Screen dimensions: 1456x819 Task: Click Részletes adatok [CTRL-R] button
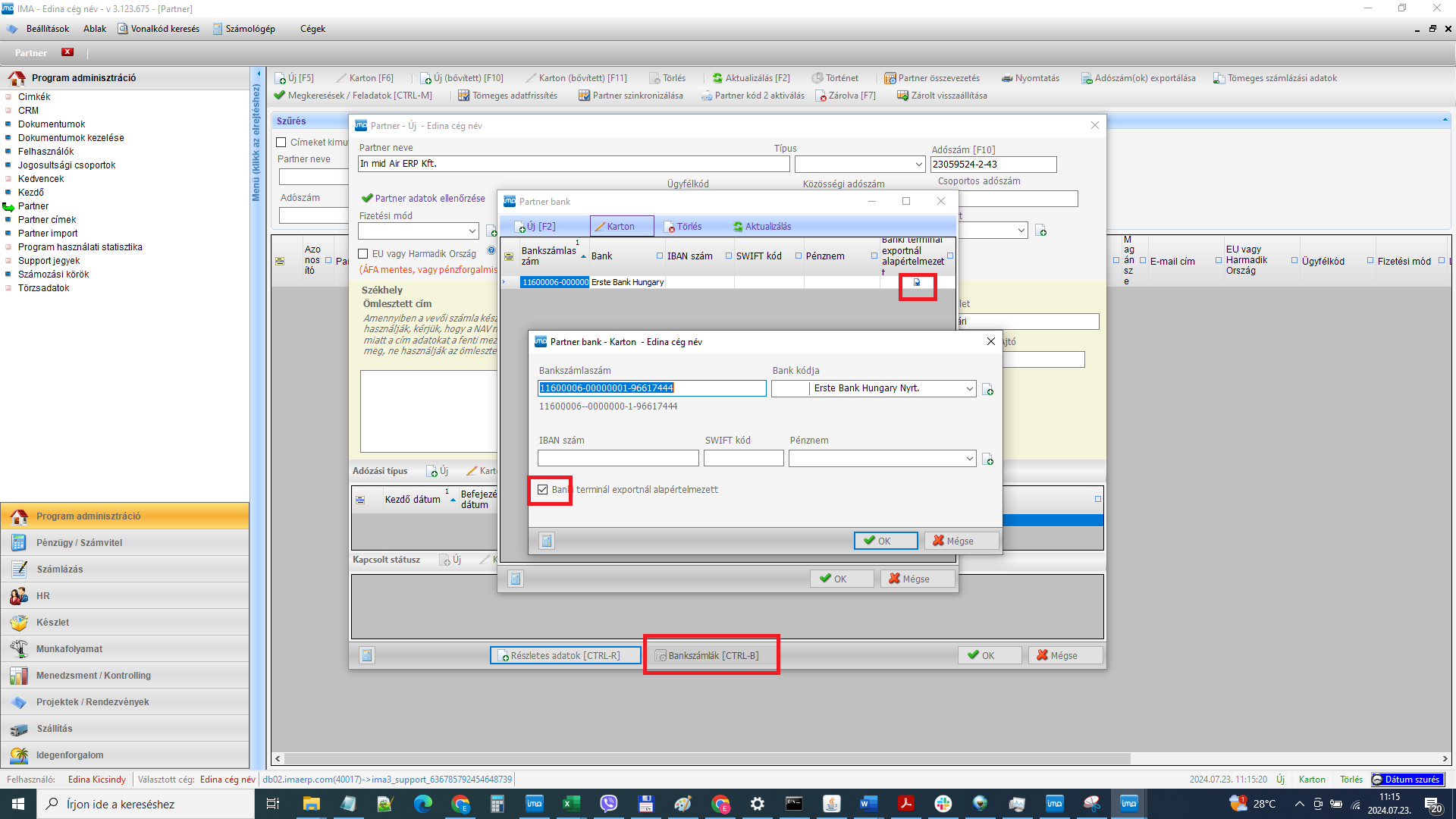click(x=565, y=655)
